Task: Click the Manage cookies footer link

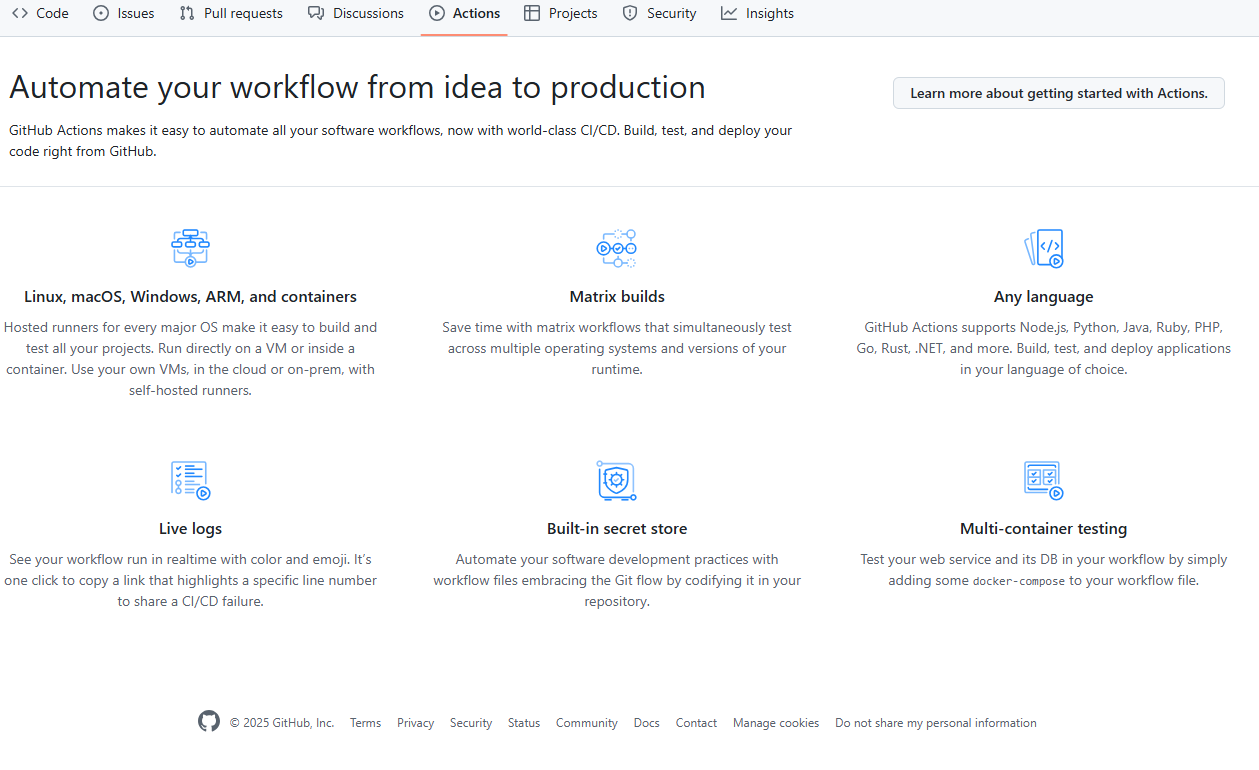Action: coord(775,722)
